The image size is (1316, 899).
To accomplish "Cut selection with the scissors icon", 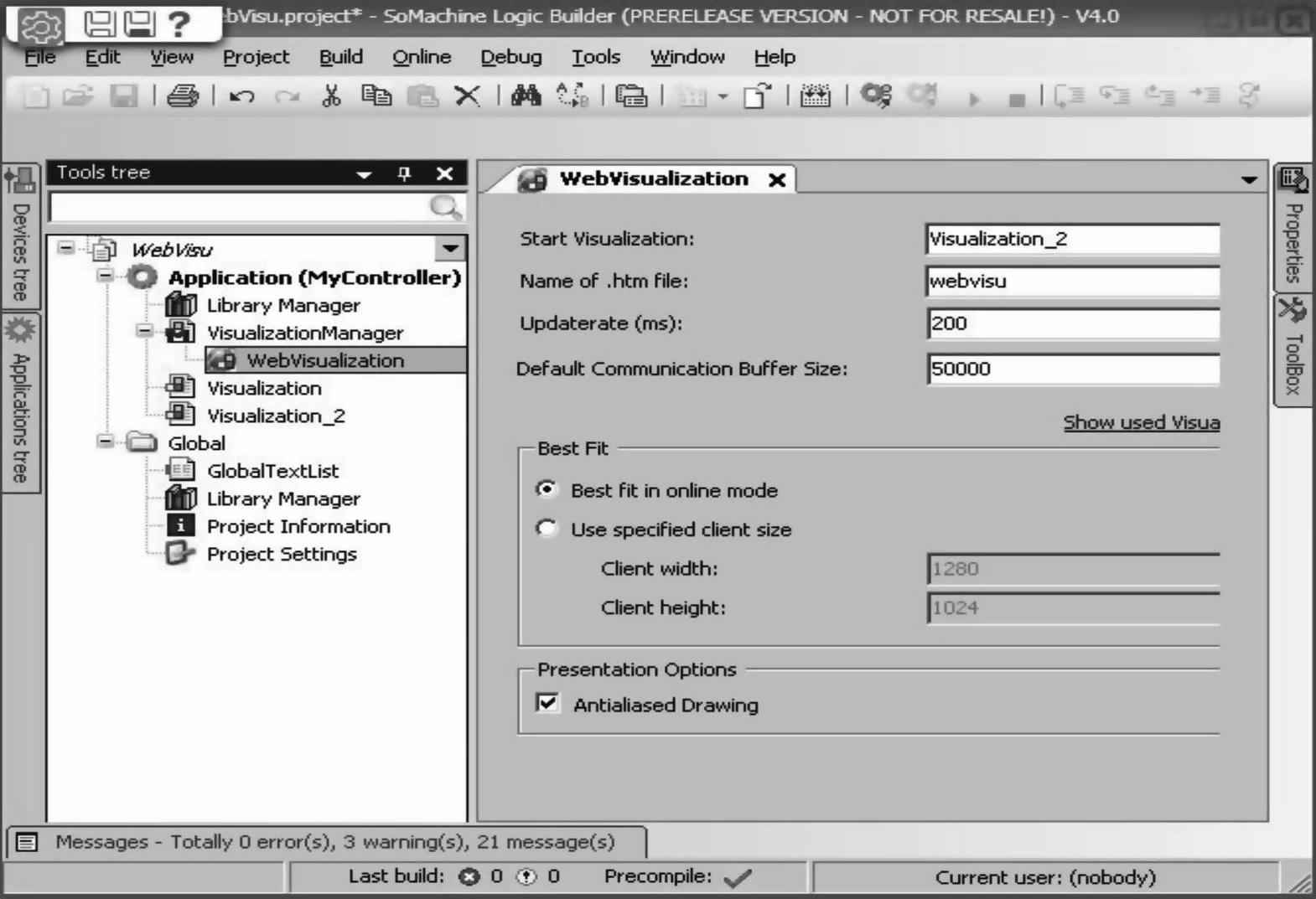I will point(331,96).
